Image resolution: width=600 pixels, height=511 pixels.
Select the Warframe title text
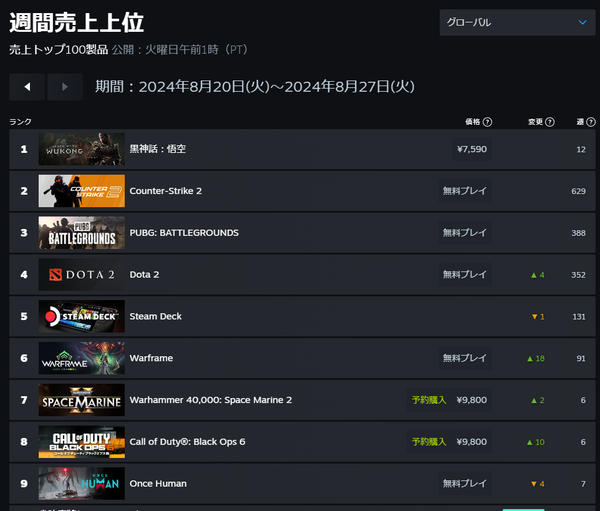click(x=151, y=358)
